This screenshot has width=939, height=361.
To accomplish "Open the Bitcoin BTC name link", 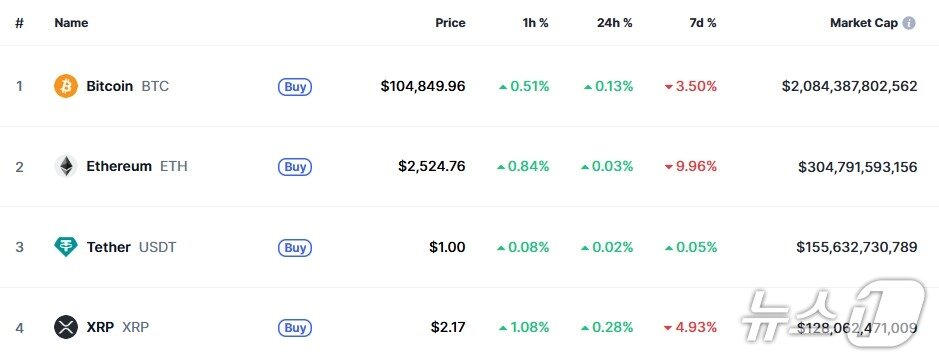I will pyautogui.click(x=128, y=86).
